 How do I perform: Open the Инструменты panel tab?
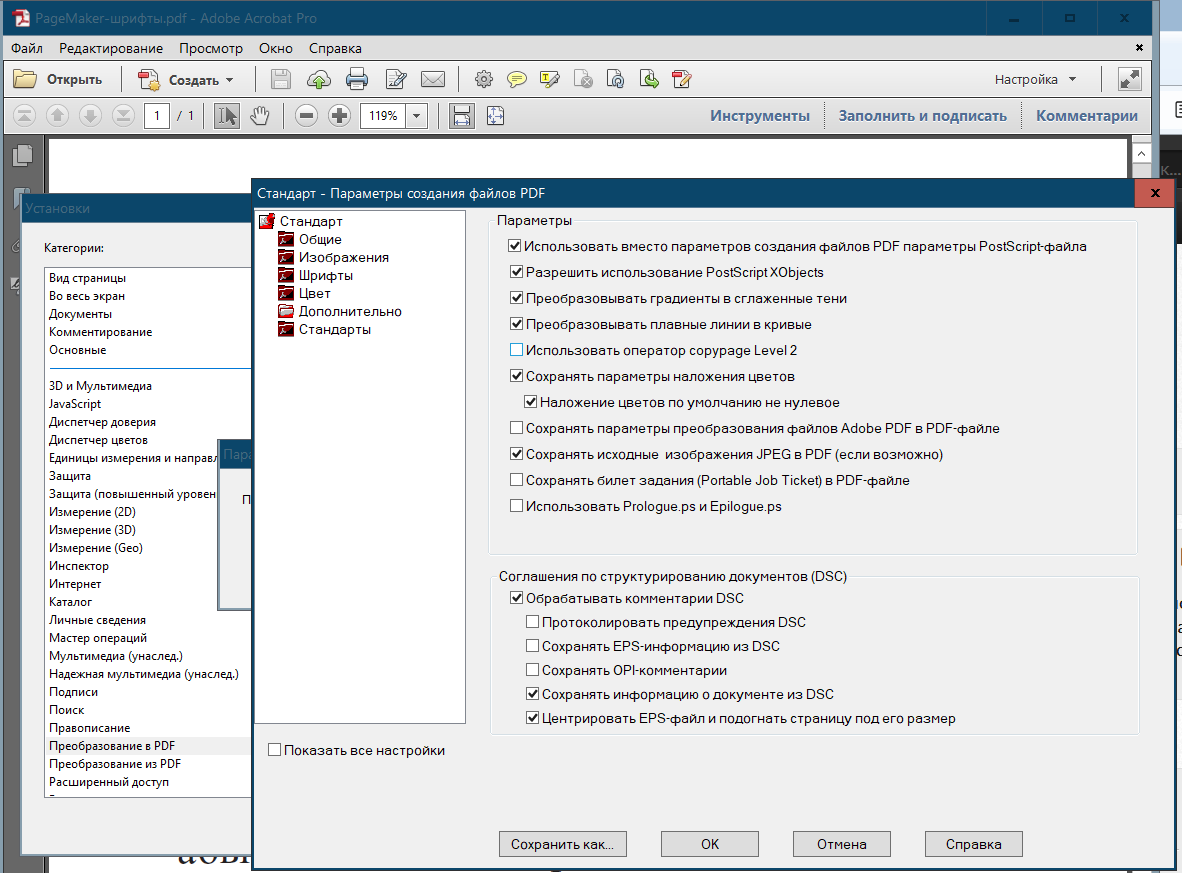coord(760,115)
